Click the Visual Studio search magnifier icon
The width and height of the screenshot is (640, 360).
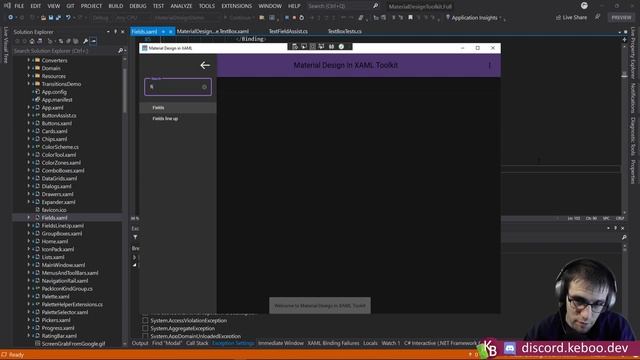(x=376, y=6)
